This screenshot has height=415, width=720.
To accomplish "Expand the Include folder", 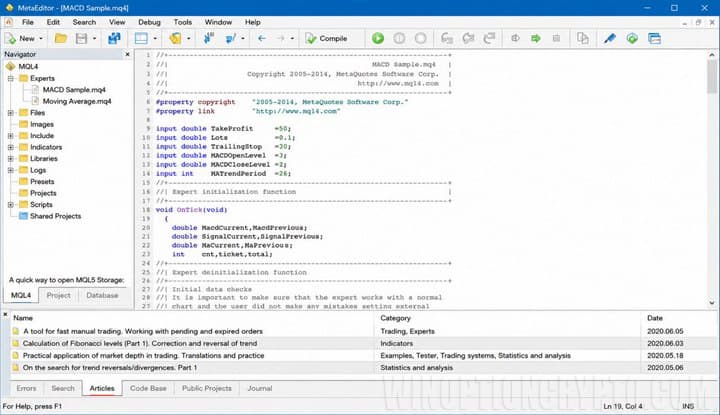I will tap(11, 135).
